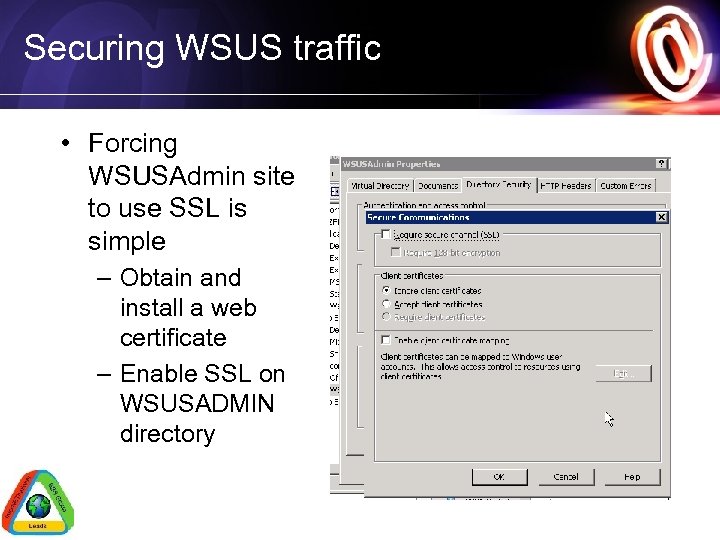
Task: Select Require client certificates radio button
Action: [x=386, y=316]
